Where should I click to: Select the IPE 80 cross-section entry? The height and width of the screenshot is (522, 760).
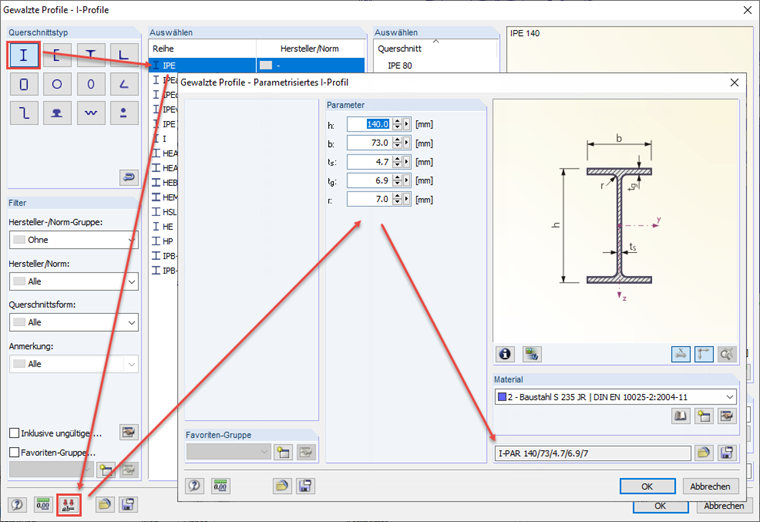point(400,65)
